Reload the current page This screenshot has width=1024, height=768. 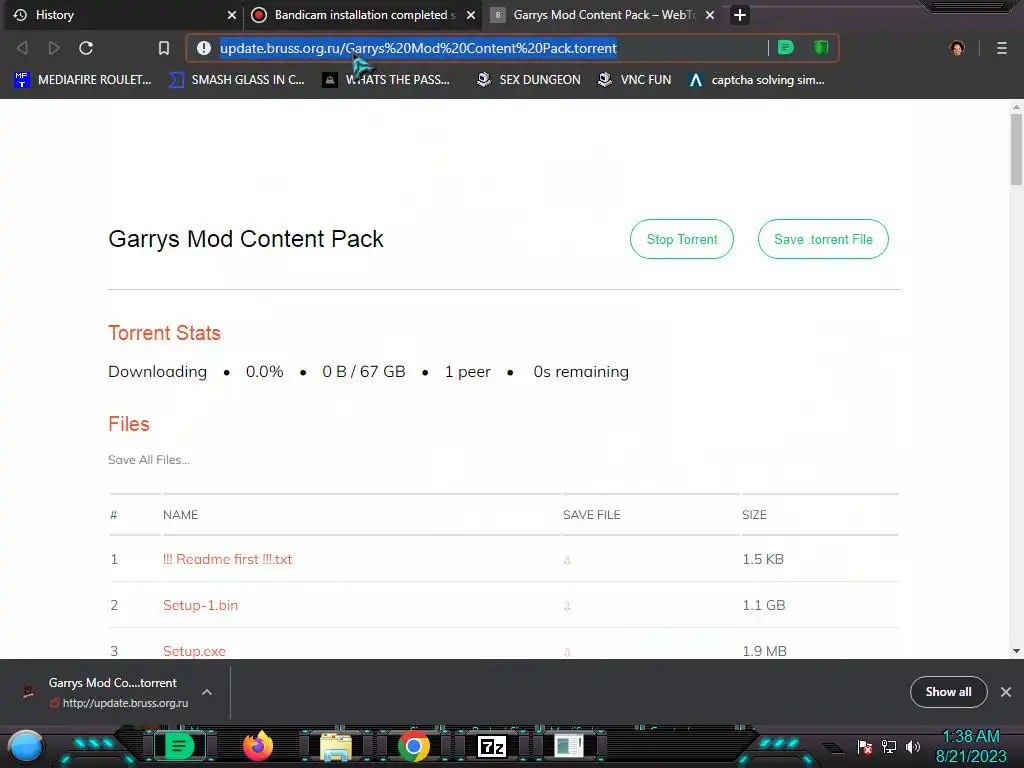[x=86, y=48]
